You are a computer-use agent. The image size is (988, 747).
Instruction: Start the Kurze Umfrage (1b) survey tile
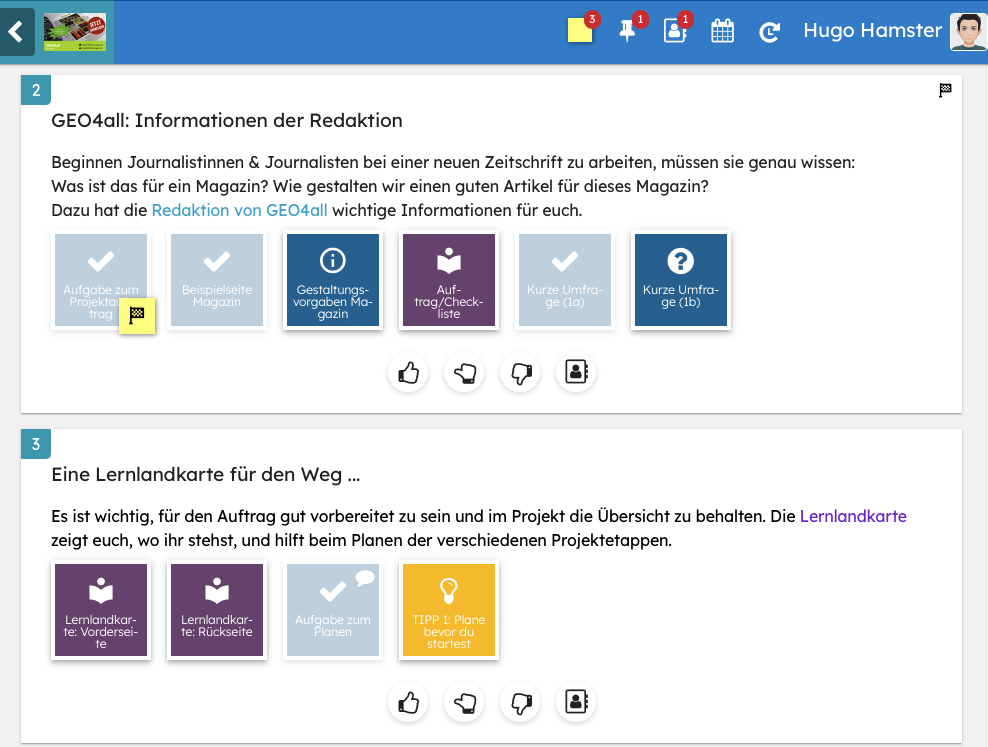[x=680, y=280]
